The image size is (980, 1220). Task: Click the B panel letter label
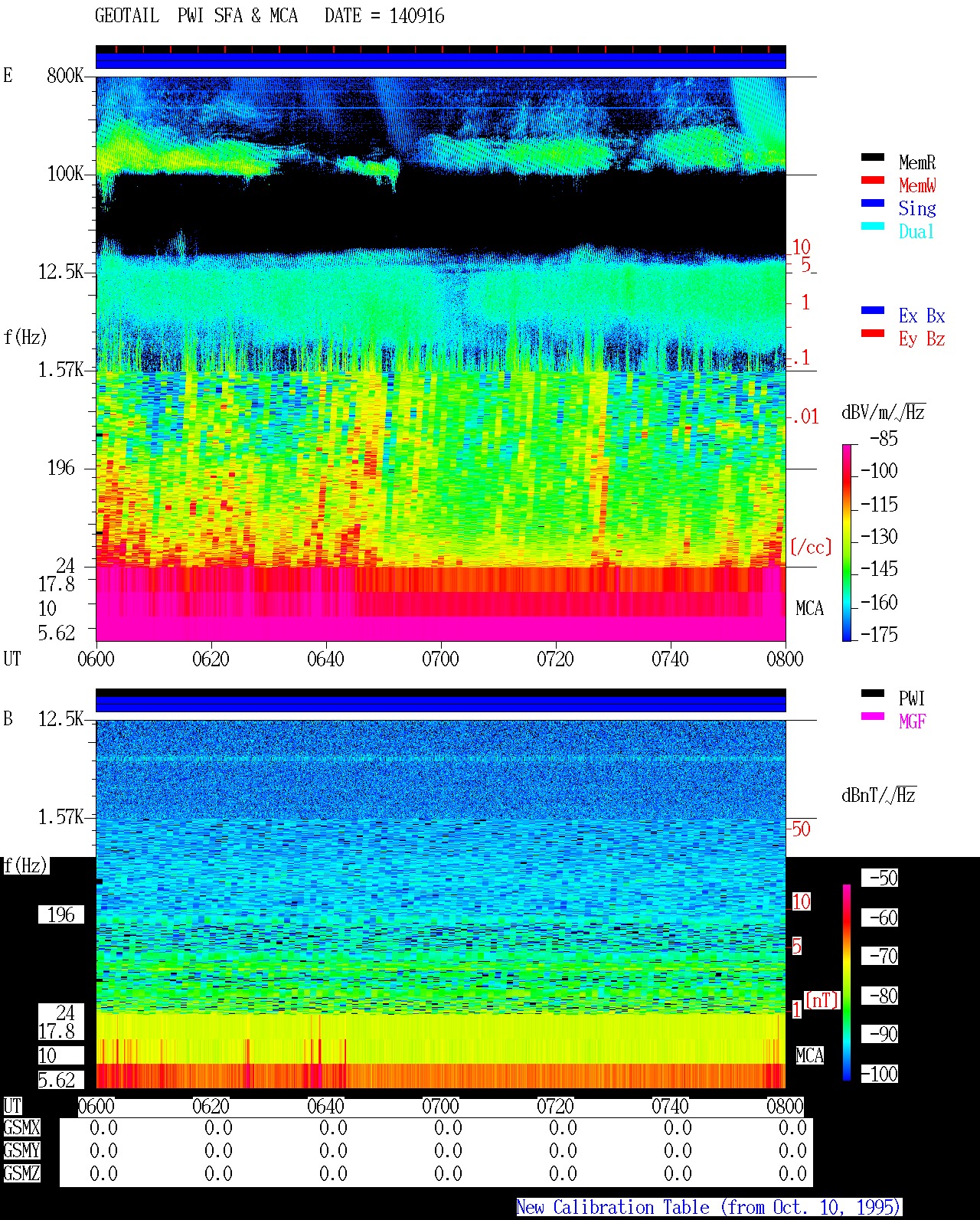point(8,719)
